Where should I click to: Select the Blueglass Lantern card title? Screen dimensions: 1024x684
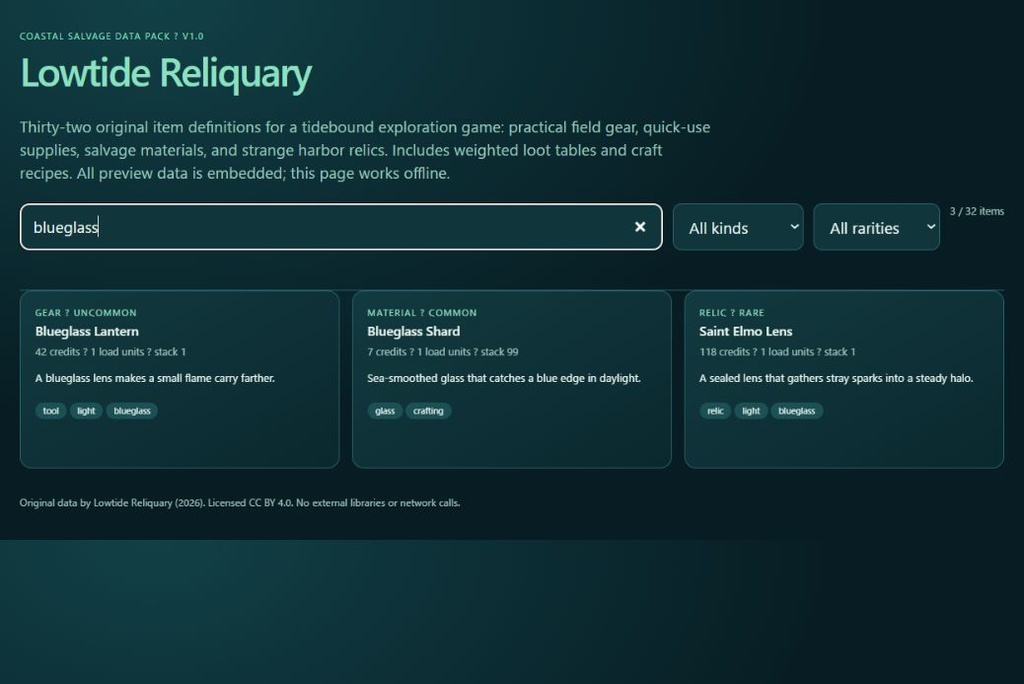[87, 331]
